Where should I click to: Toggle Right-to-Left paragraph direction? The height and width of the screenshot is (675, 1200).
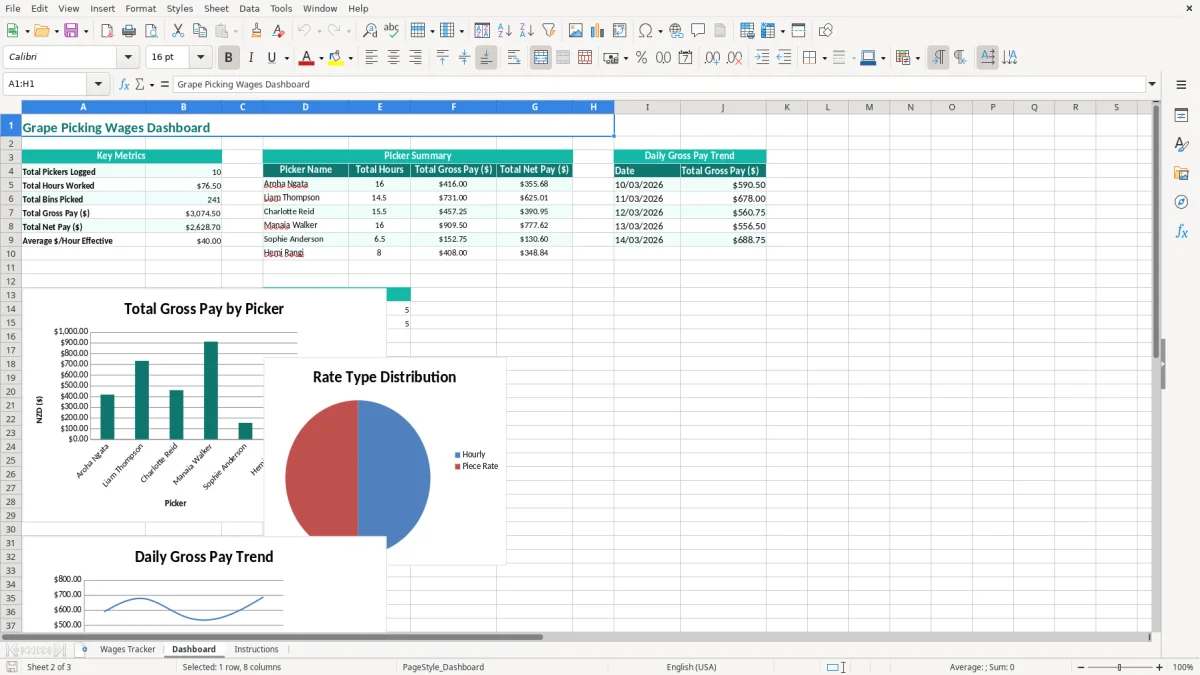coord(960,58)
